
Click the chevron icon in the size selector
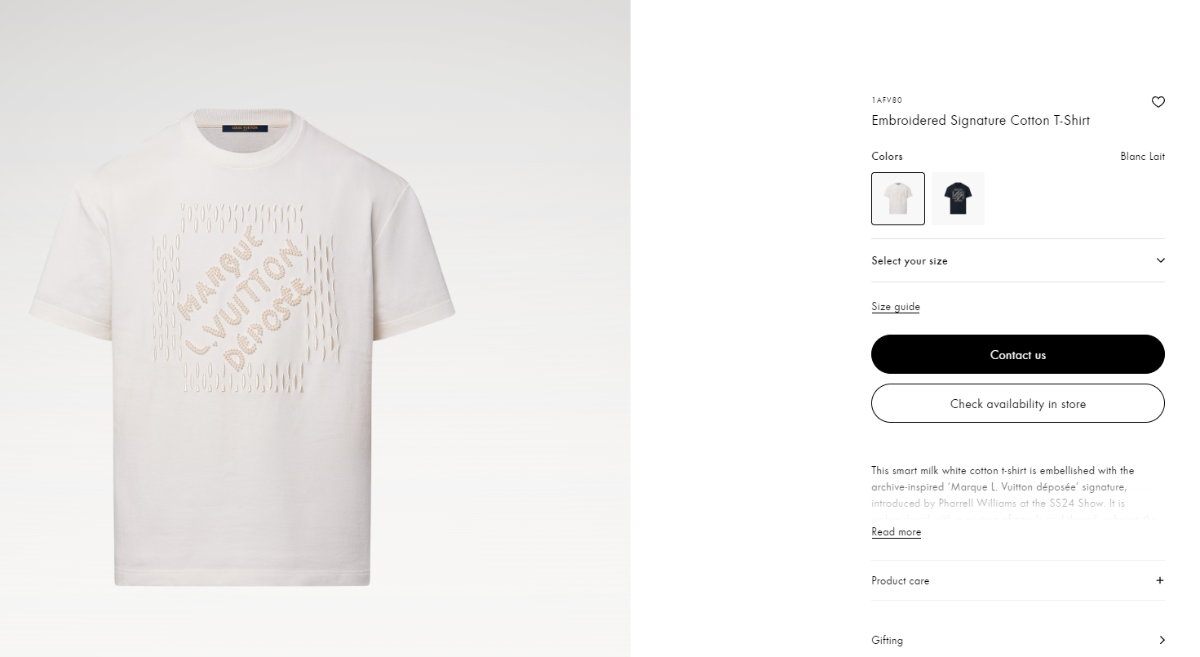(1160, 261)
